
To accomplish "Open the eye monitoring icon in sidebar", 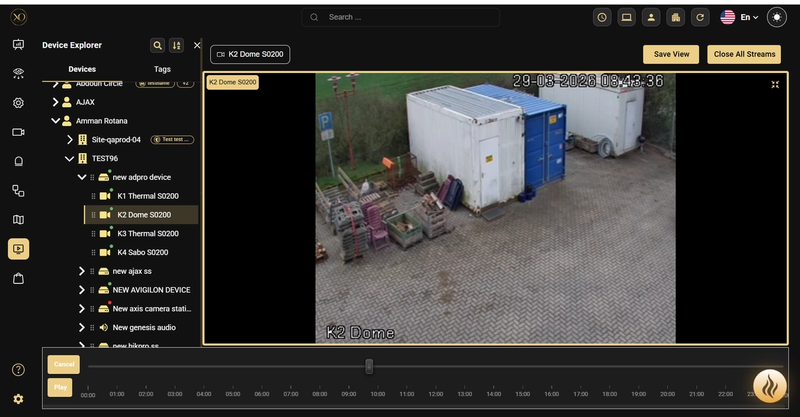I will coord(18,73).
